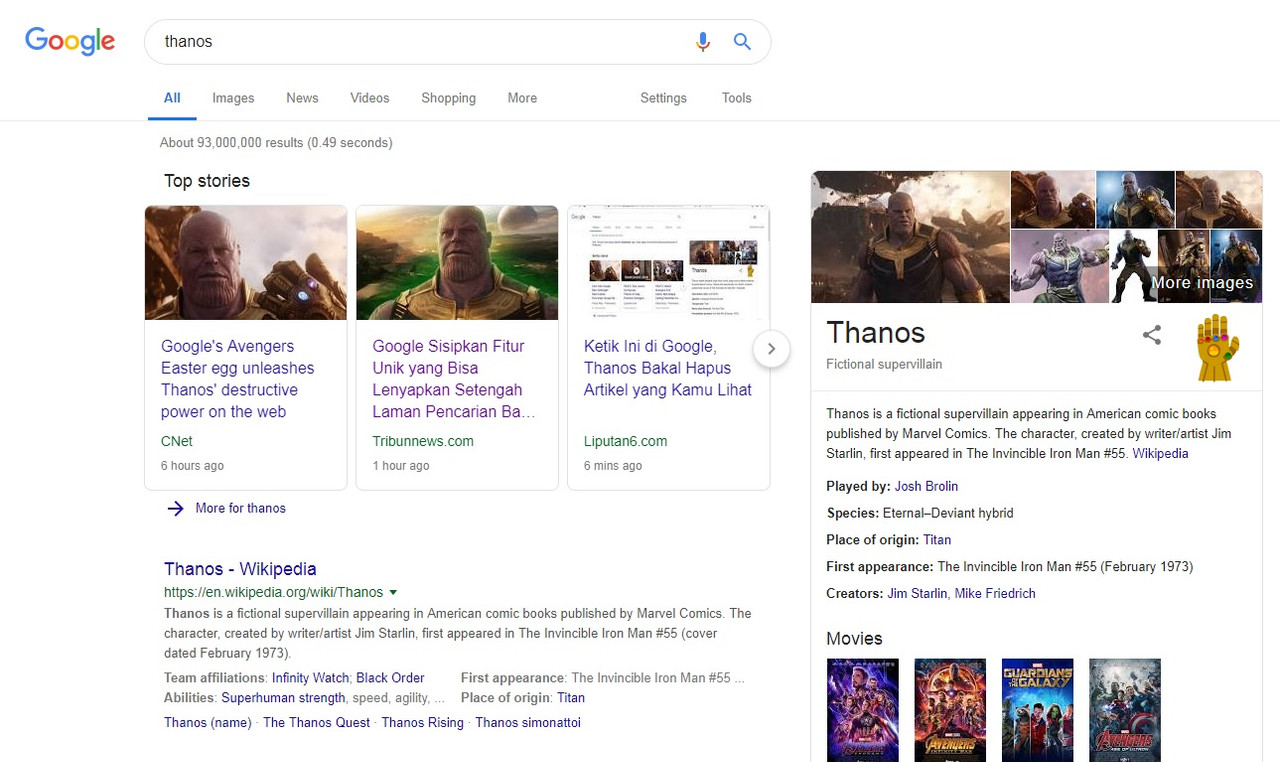1280x762 pixels.
Task: Click the Titan link in Wikipedia result
Action: pos(571,698)
